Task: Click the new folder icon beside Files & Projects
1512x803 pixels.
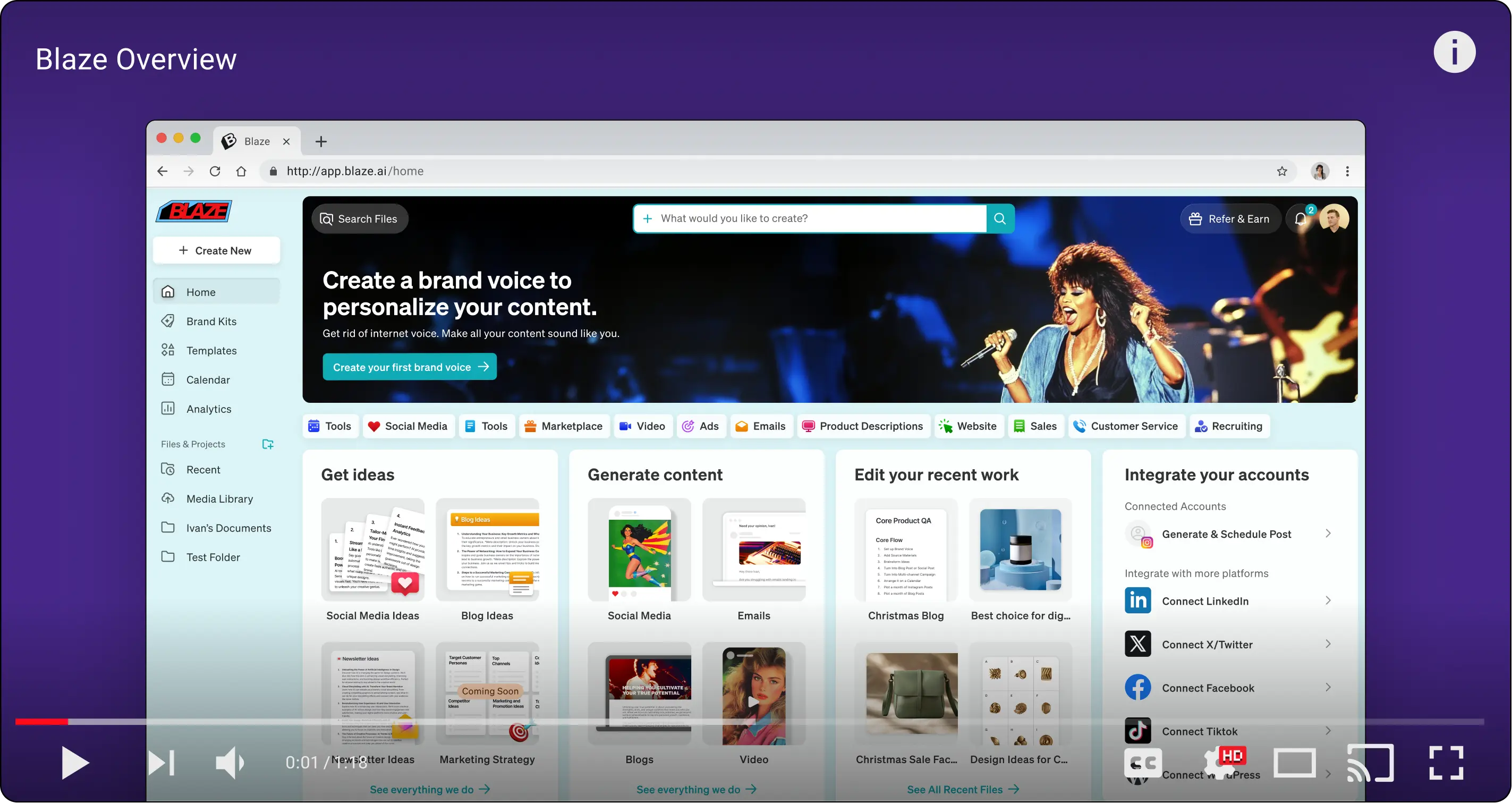Action: click(268, 444)
